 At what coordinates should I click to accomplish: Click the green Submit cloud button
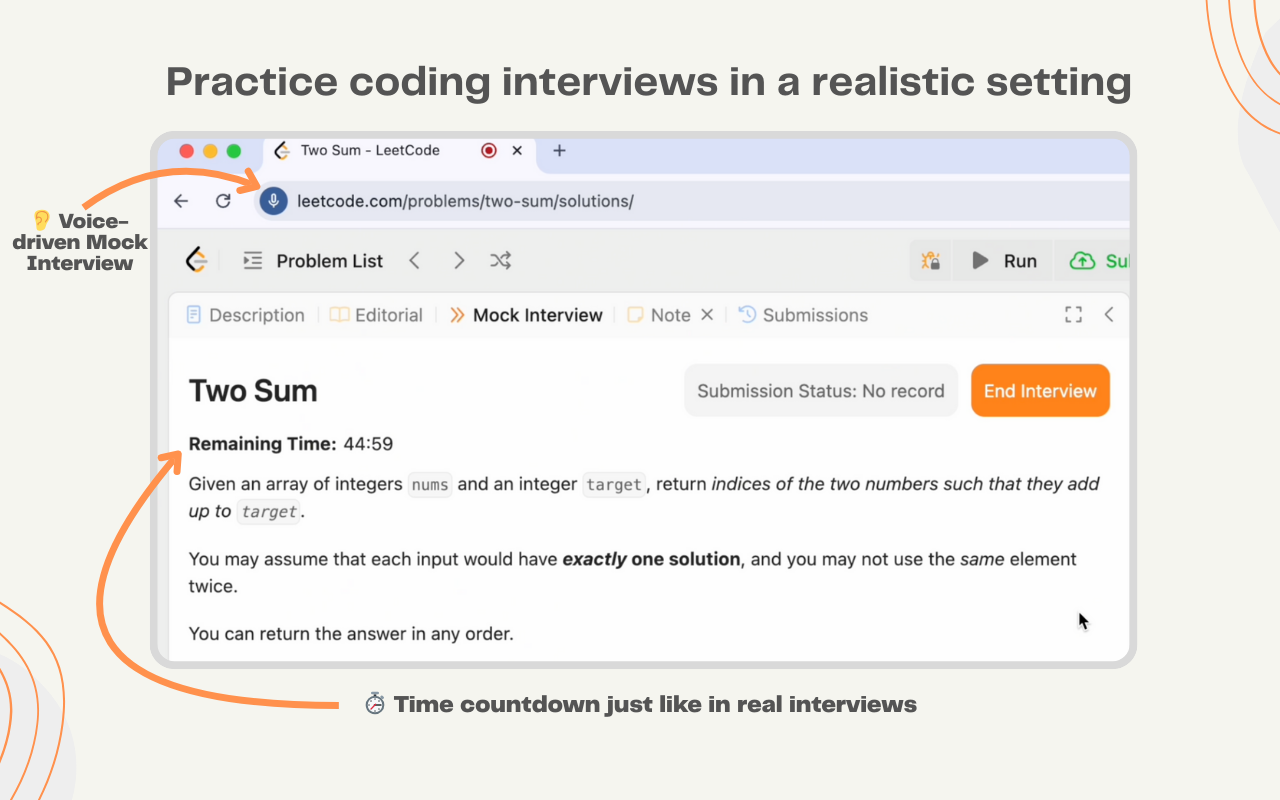coord(1098,261)
